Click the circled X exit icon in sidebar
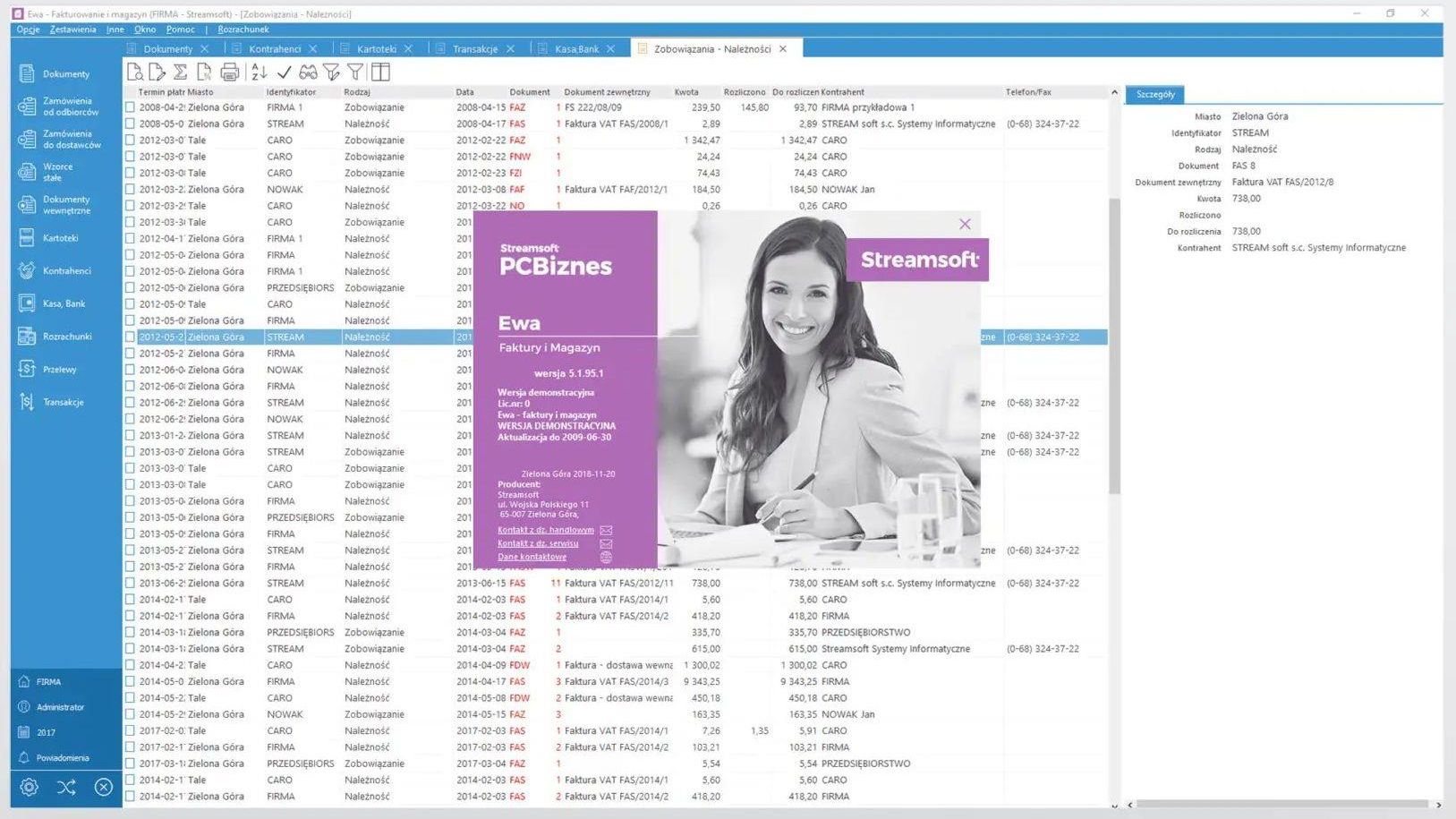This screenshot has height=819, width=1456. coord(104,788)
